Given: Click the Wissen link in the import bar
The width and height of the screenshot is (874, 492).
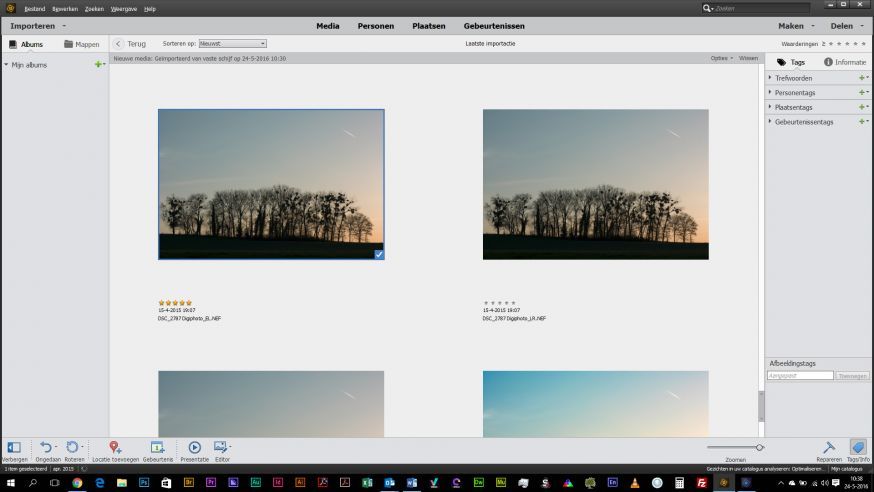Looking at the screenshot, I should (748, 58).
